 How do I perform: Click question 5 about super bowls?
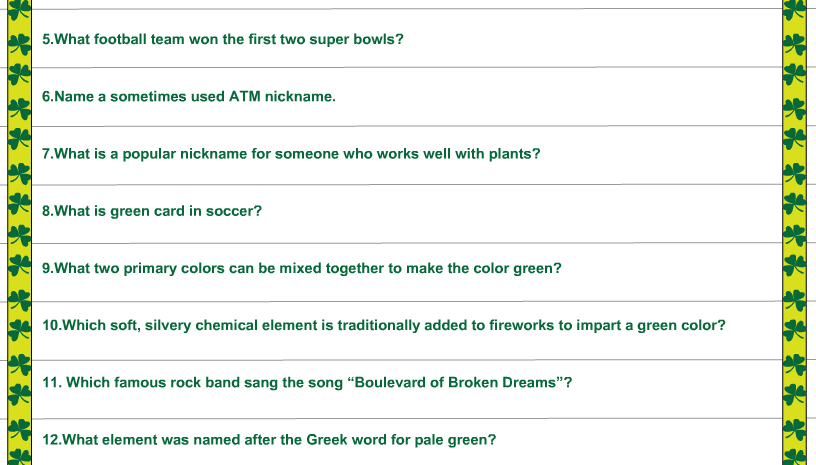click(x=223, y=40)
